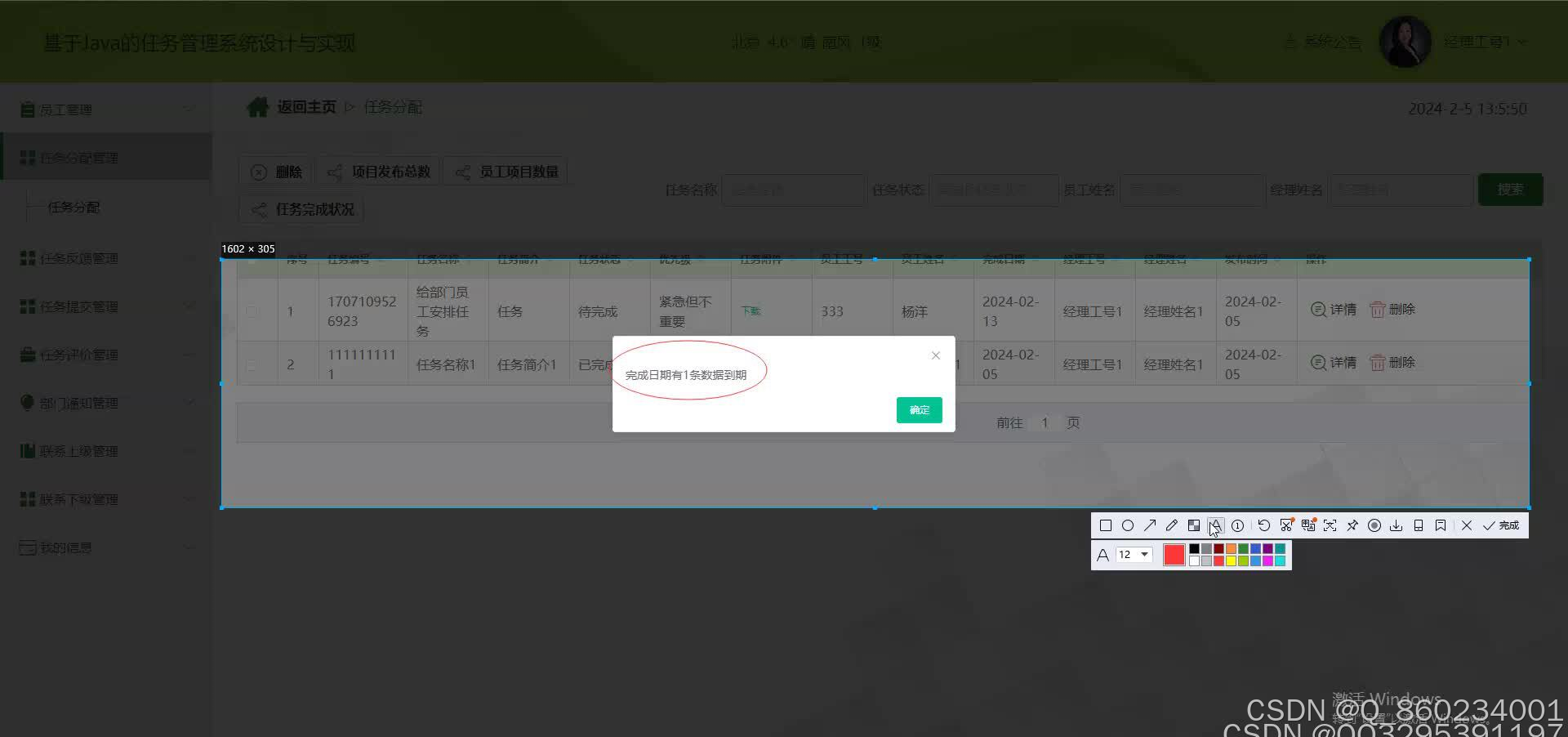The width and height of the screenshot is (1568, 737).
Task: Select the text annotation tool
Action: 1216,525
